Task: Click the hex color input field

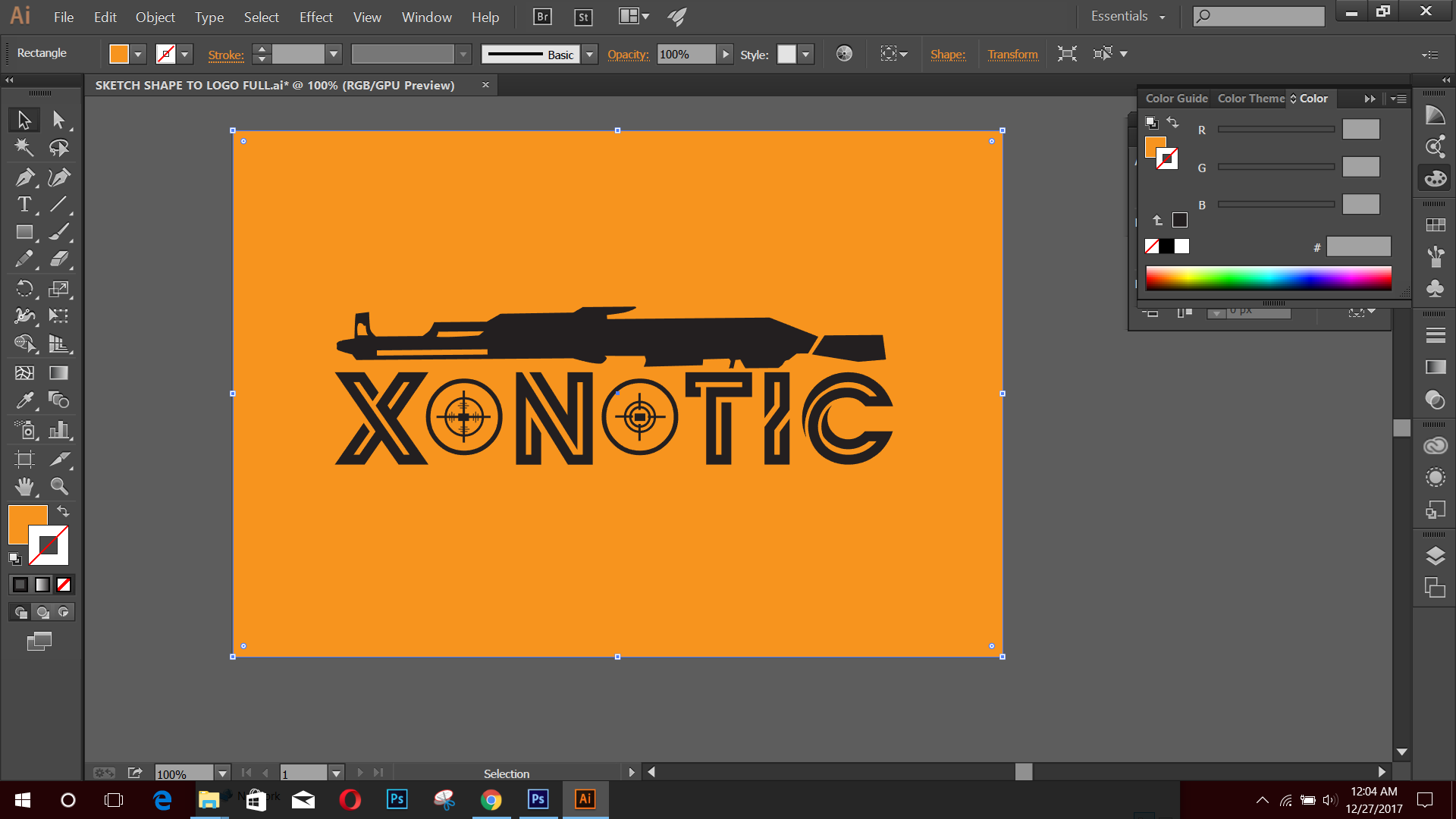Action: (1358, 246)
